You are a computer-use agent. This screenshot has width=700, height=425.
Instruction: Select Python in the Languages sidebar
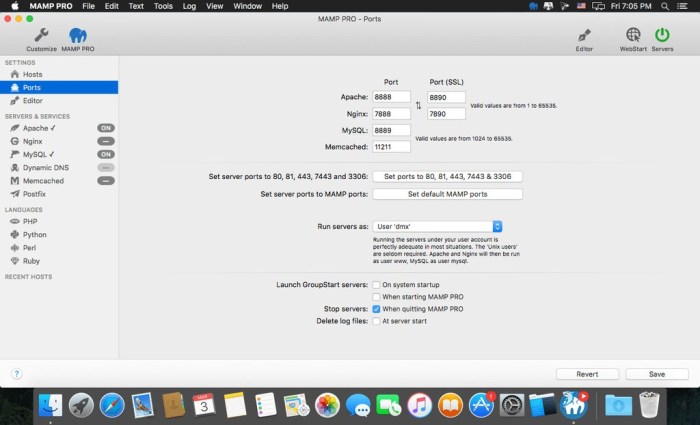[x=35, y=234]
